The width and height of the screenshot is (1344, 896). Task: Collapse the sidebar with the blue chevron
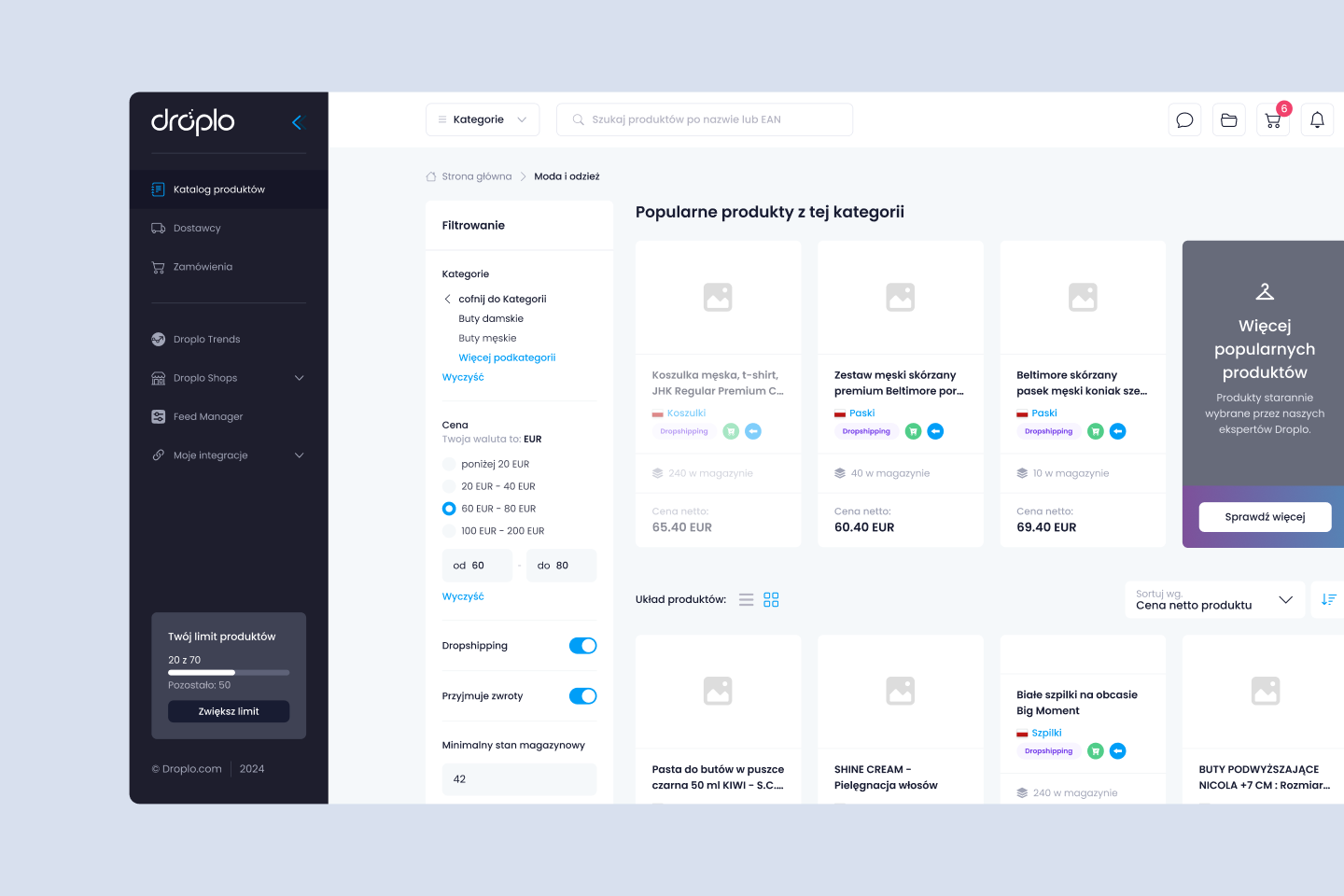(298, 122)
